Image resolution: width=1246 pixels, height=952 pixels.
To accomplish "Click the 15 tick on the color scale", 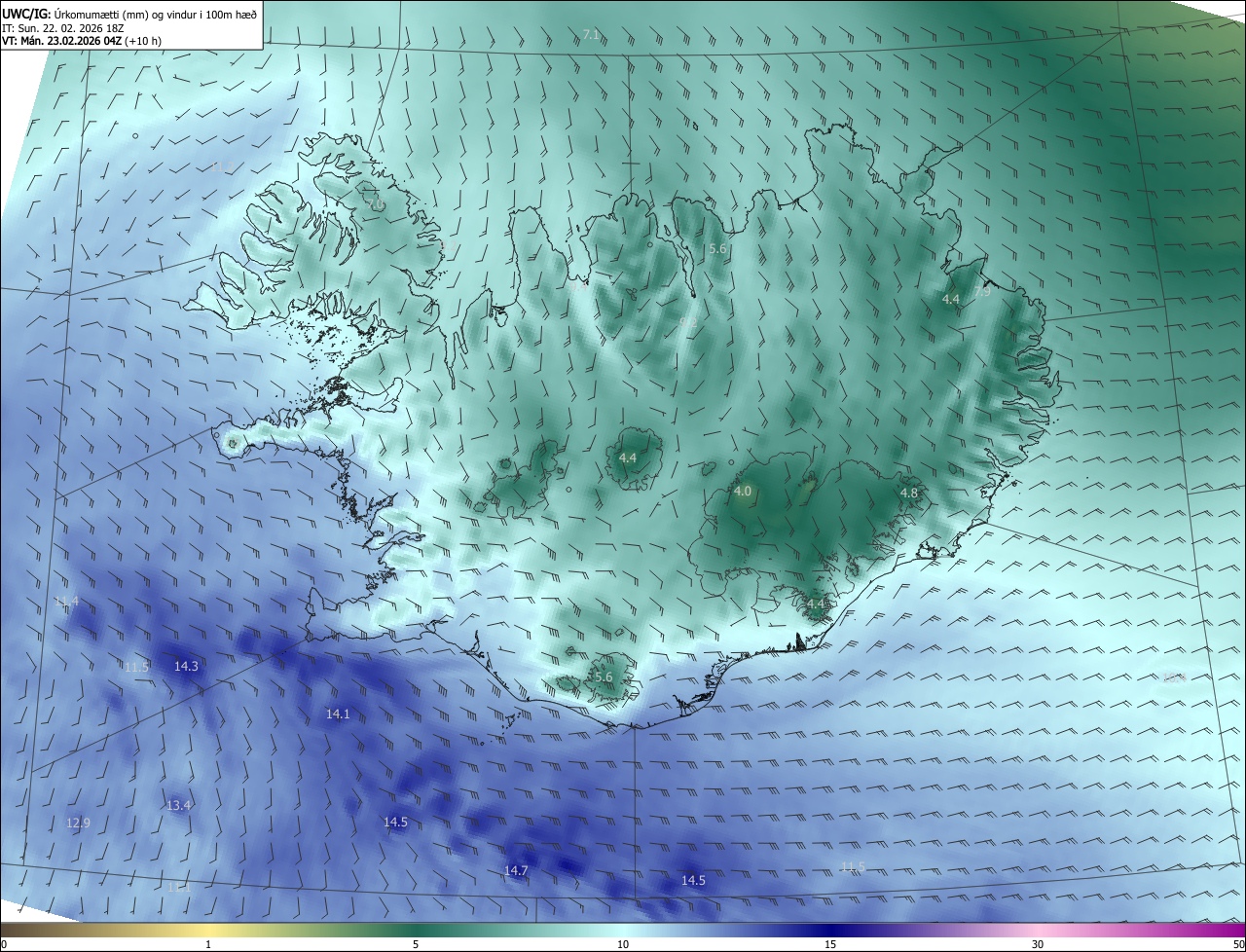I will [829, 945].
